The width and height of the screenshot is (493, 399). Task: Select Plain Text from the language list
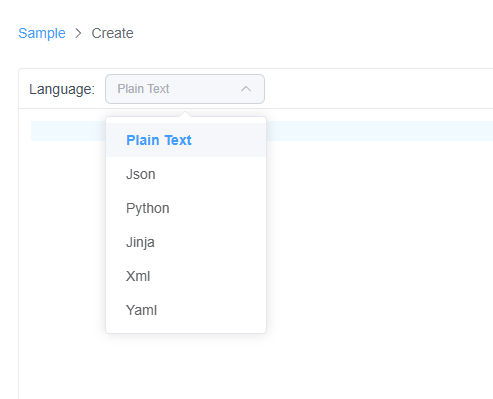pos(186,140)
